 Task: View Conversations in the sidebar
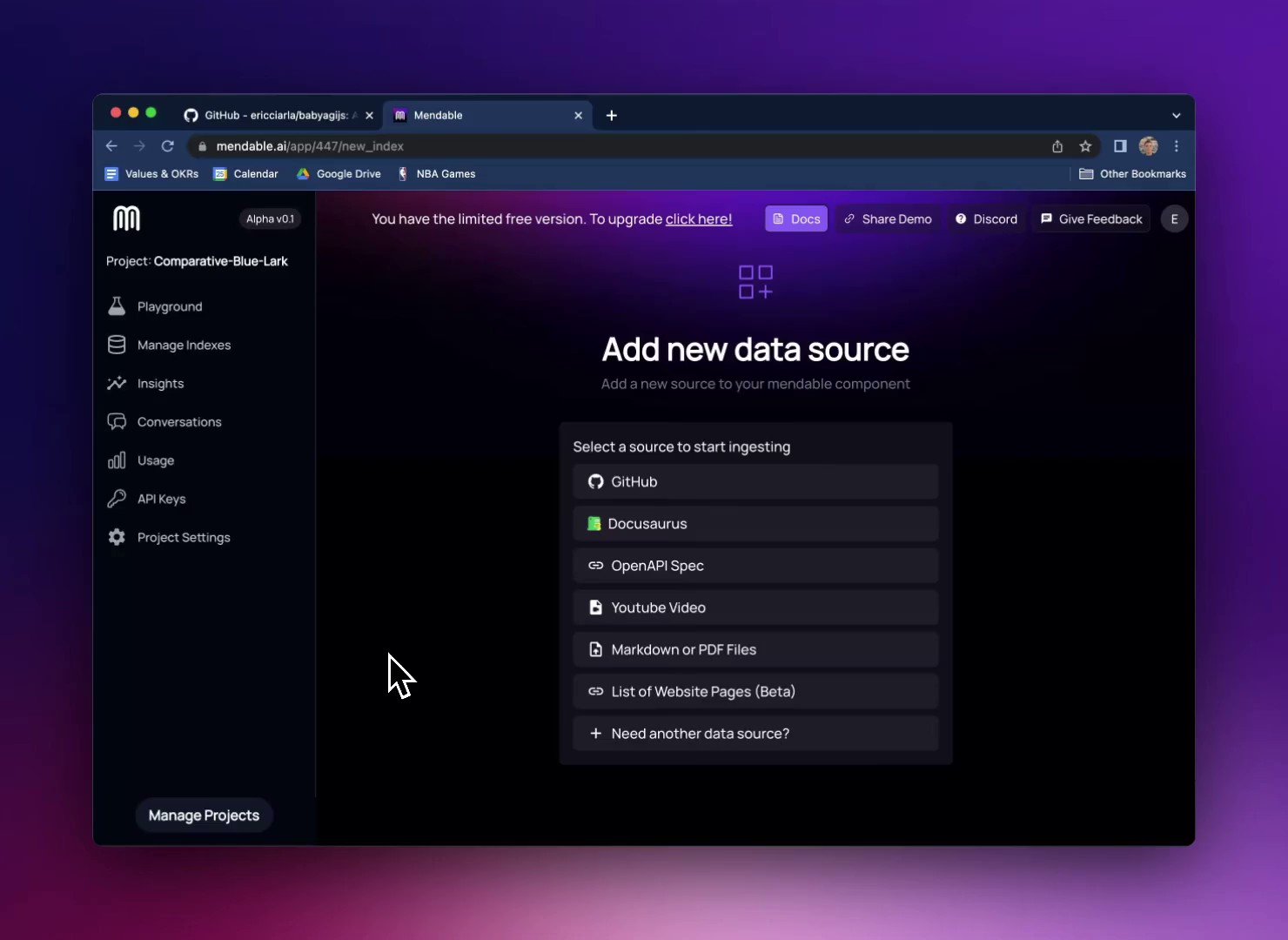(x=178, y=421)
